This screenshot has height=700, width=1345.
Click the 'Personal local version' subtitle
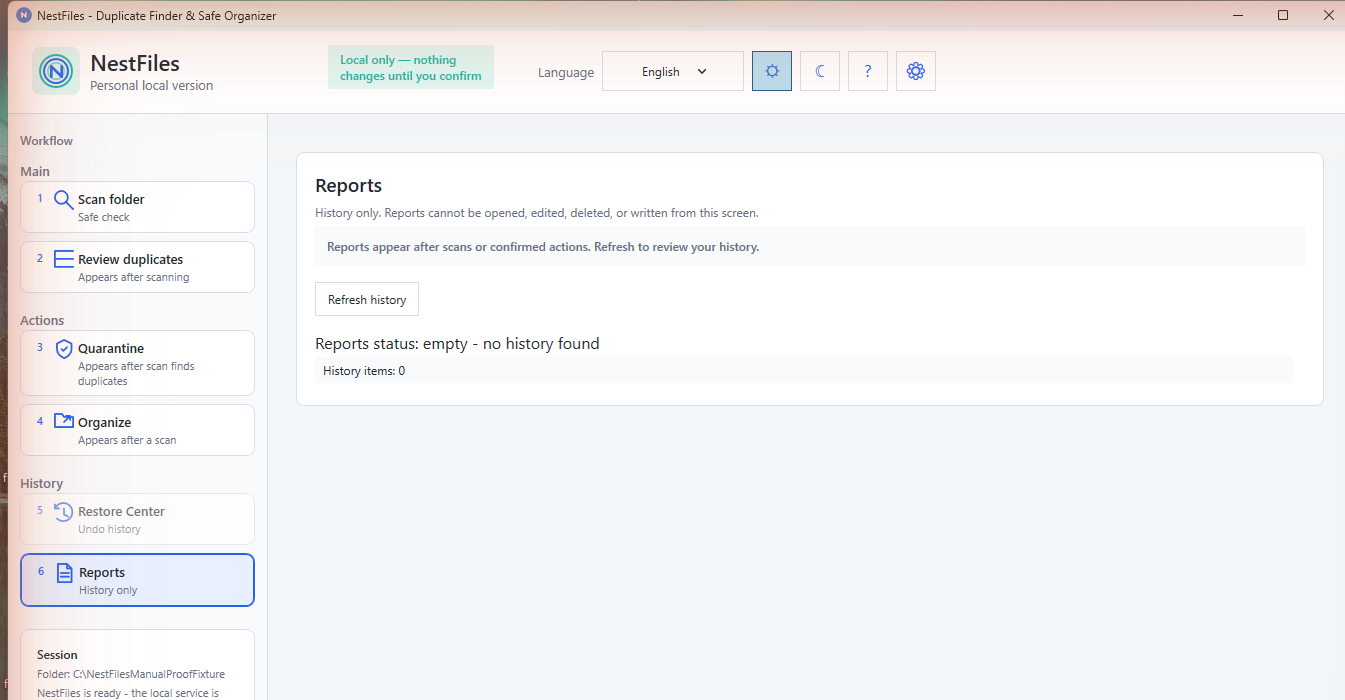click(152, 86)
